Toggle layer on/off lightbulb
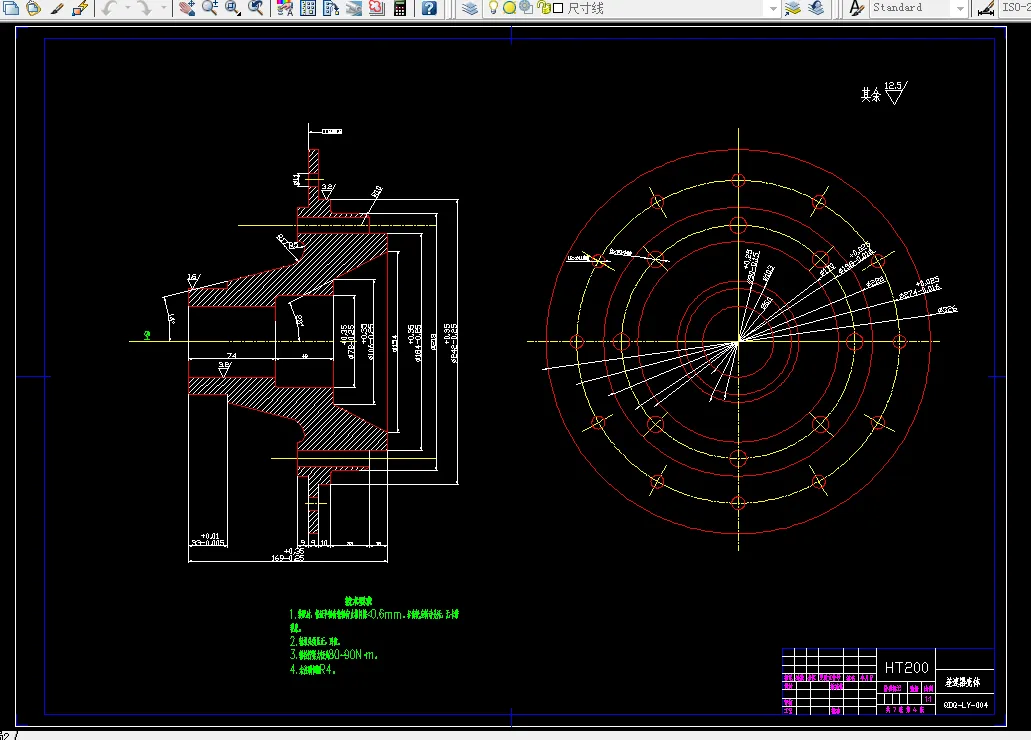 493,8
